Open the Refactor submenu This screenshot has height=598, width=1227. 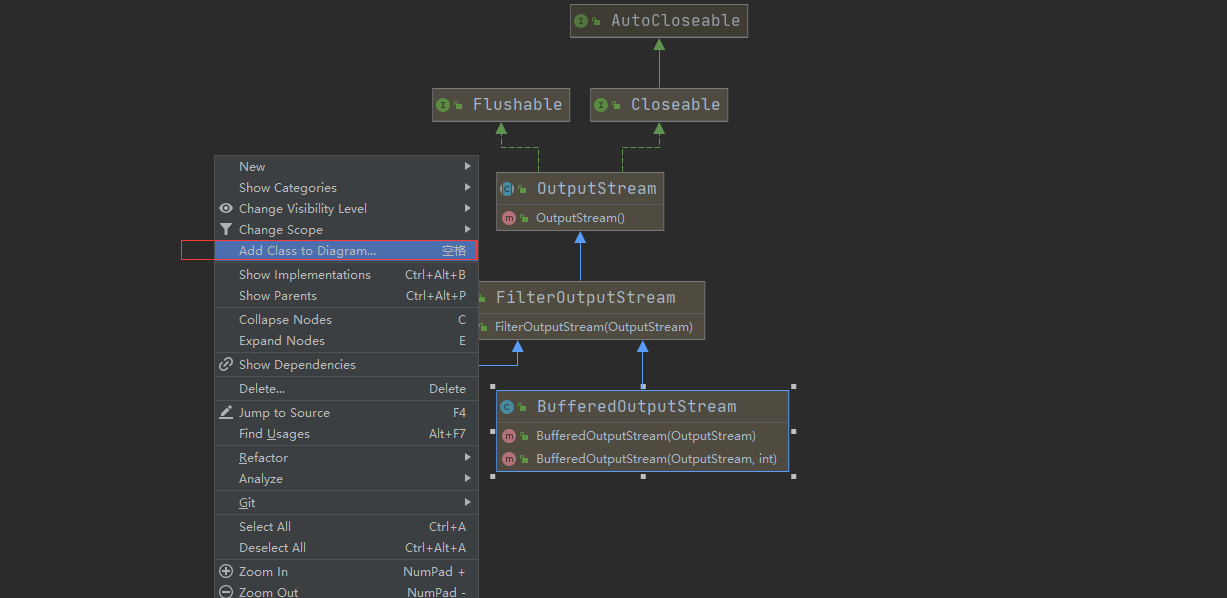pyautogui.click(x=346, y=458)
